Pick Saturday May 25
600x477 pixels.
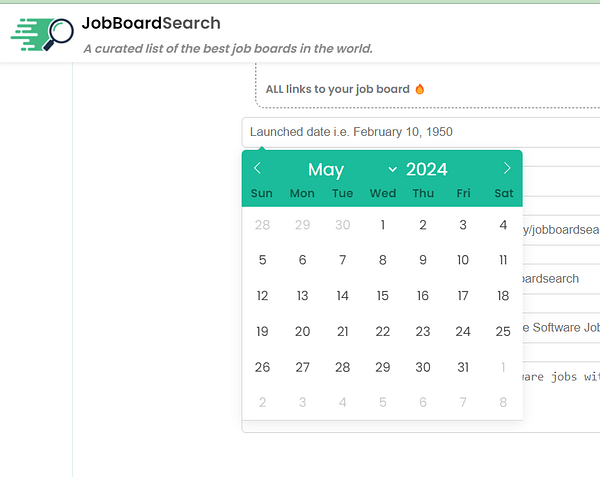coord(503,331)
